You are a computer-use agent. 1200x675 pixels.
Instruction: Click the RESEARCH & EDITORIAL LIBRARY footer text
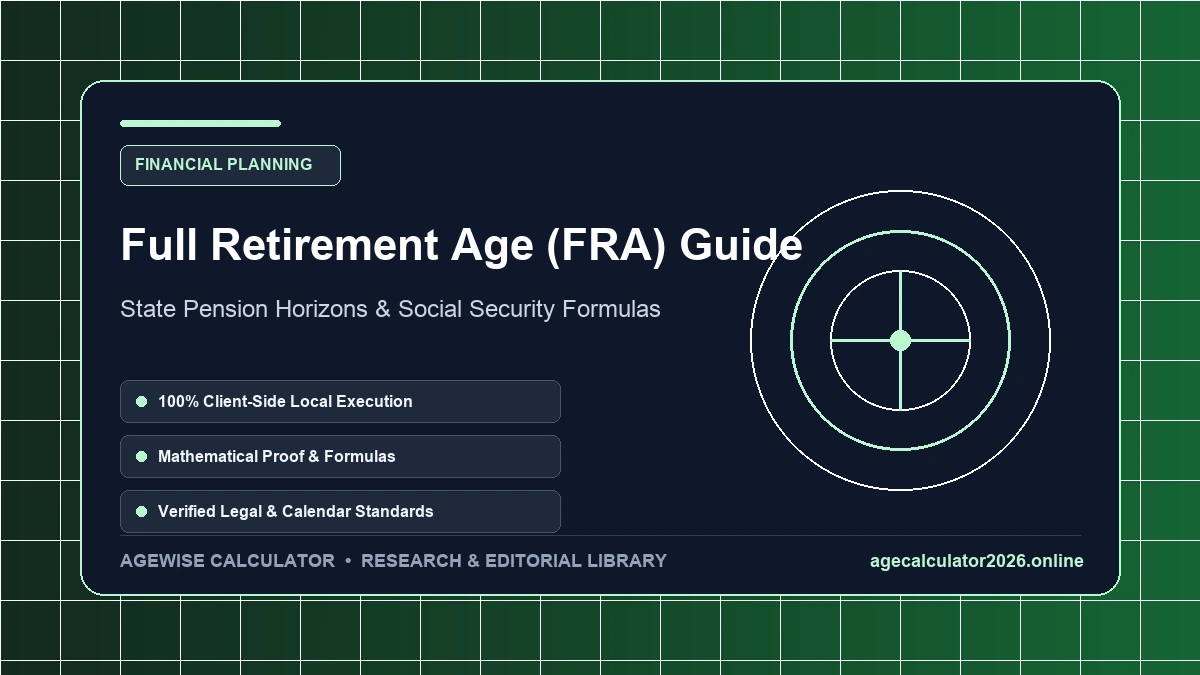(x=513, y=561)
